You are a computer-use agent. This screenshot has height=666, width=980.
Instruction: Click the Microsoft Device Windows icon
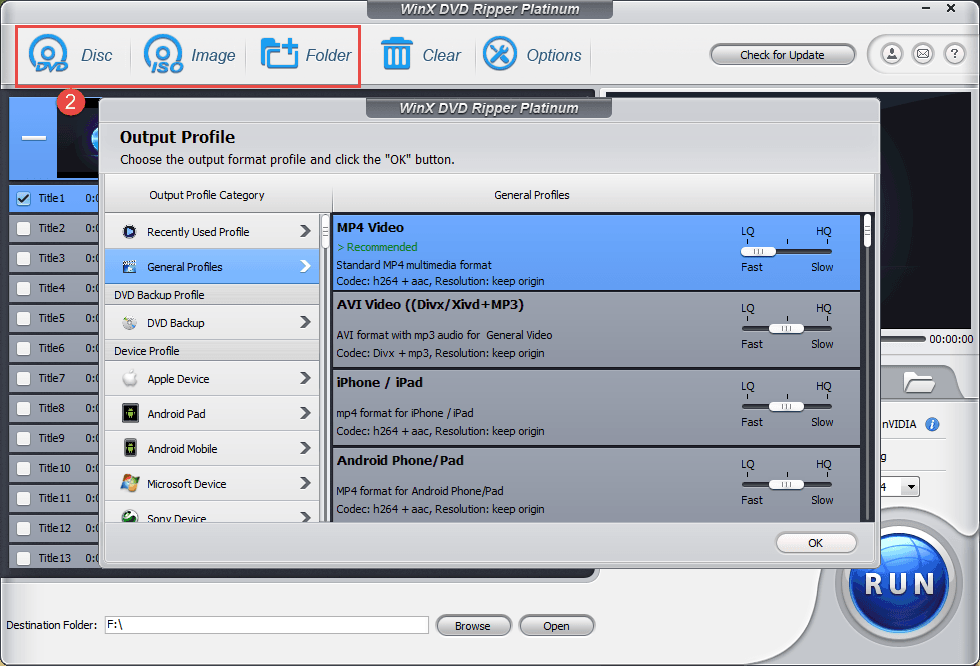pyautogui.click(x=130, y=483)
